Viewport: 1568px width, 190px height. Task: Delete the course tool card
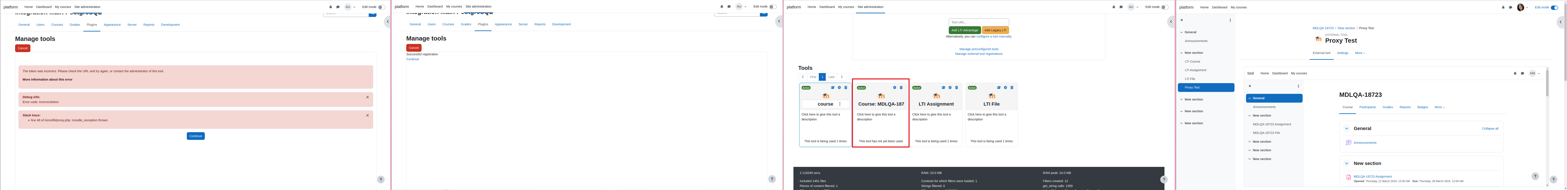click(845, 87)
